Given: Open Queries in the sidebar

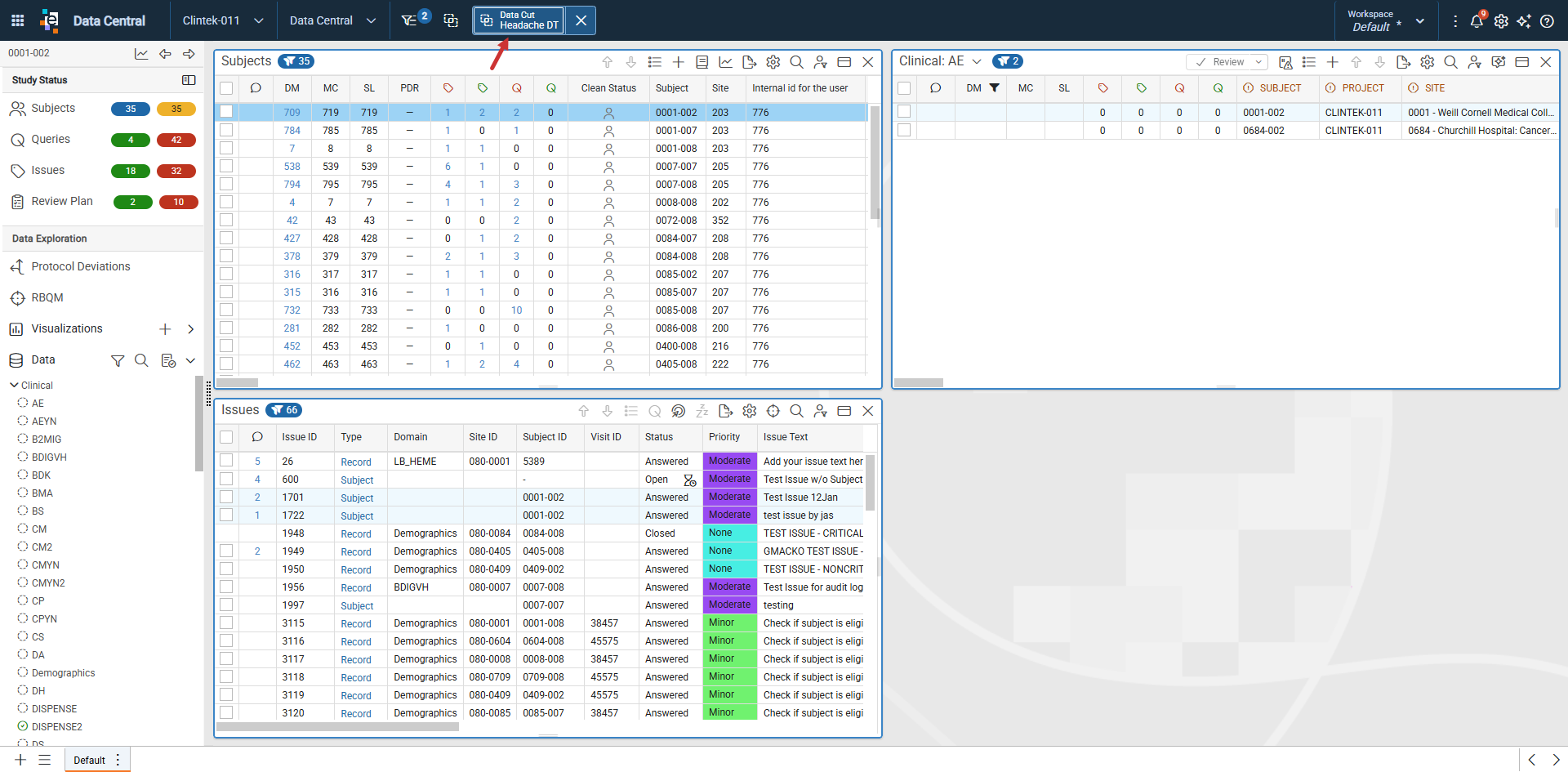Looking at the screenshot, I should (51, 139).
